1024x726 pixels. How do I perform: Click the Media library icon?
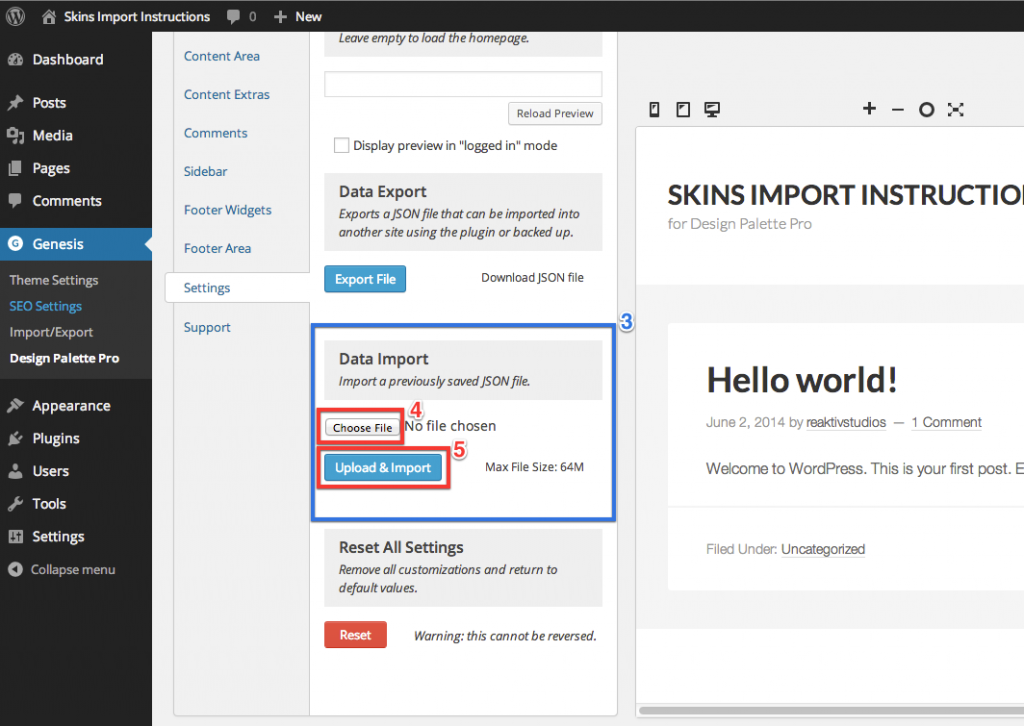point(16,135)
